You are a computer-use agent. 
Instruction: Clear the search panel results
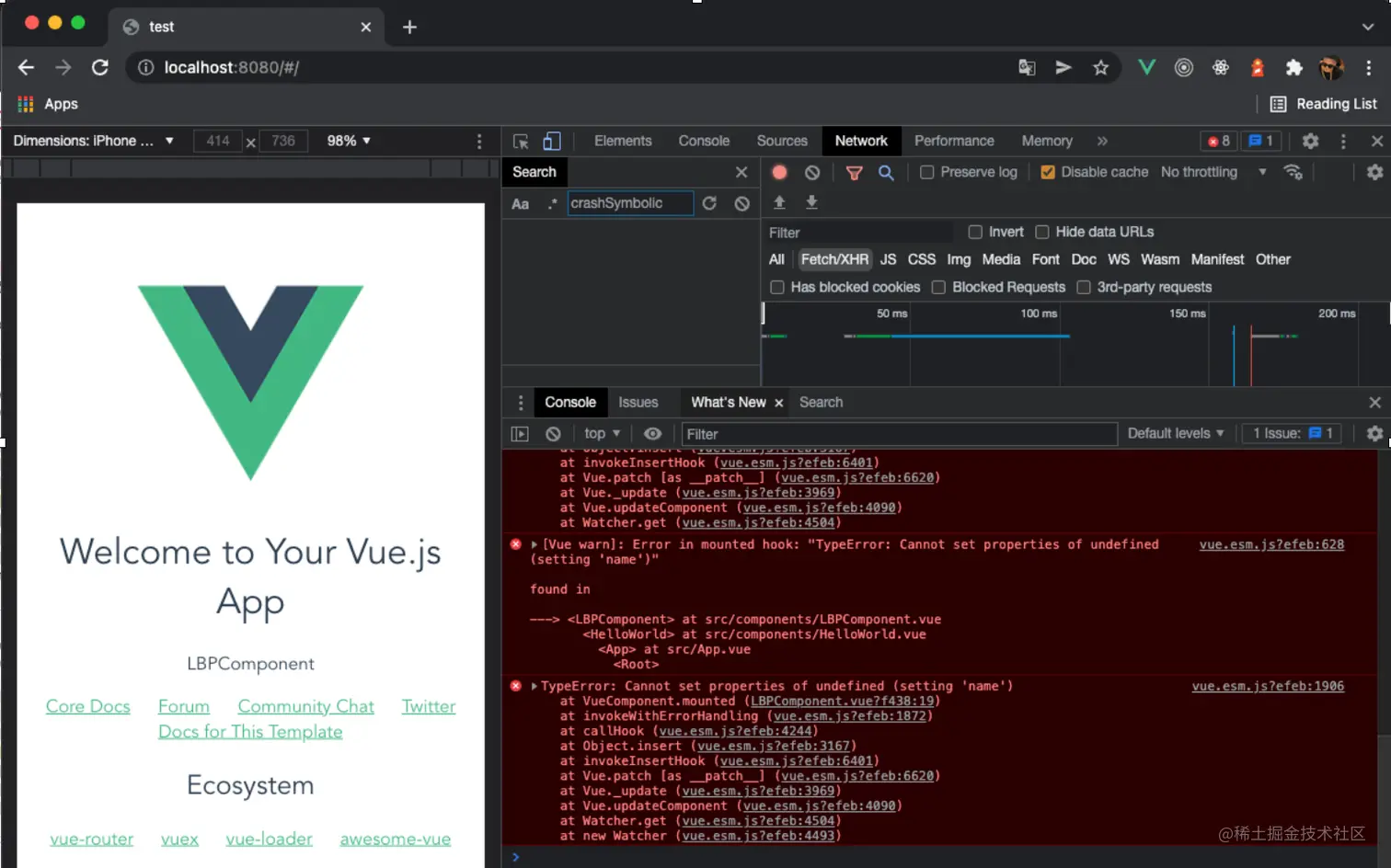point(741,203)
